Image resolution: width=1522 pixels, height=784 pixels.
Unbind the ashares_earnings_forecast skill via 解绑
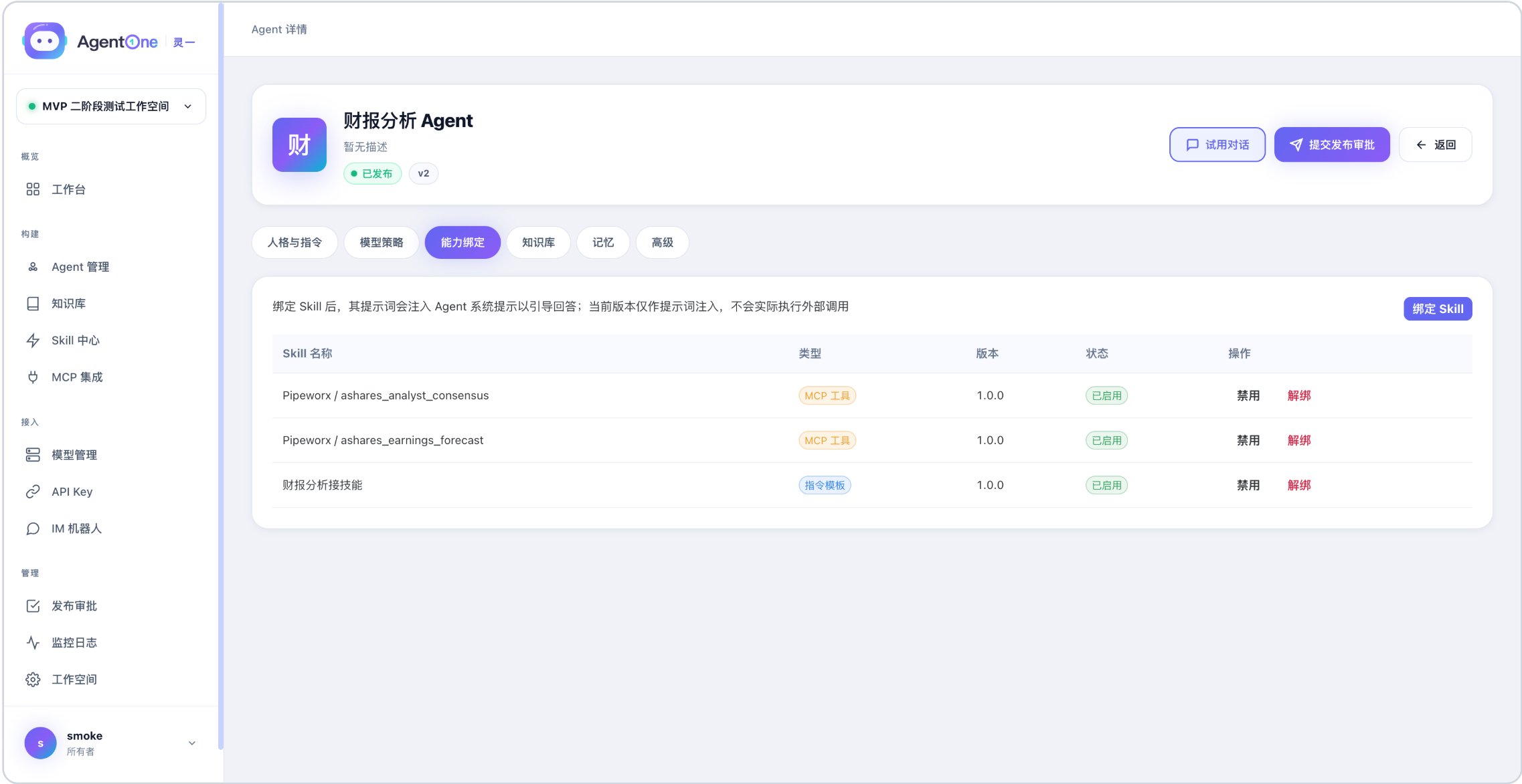[x=1299, y=440]
